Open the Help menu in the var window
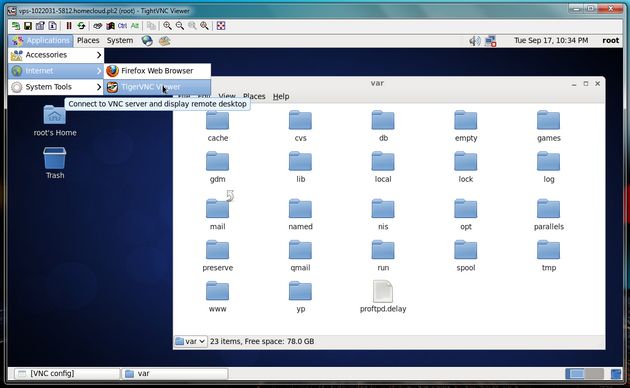The height and width of the screenshot is (388, 630). [x=281, y=96]
